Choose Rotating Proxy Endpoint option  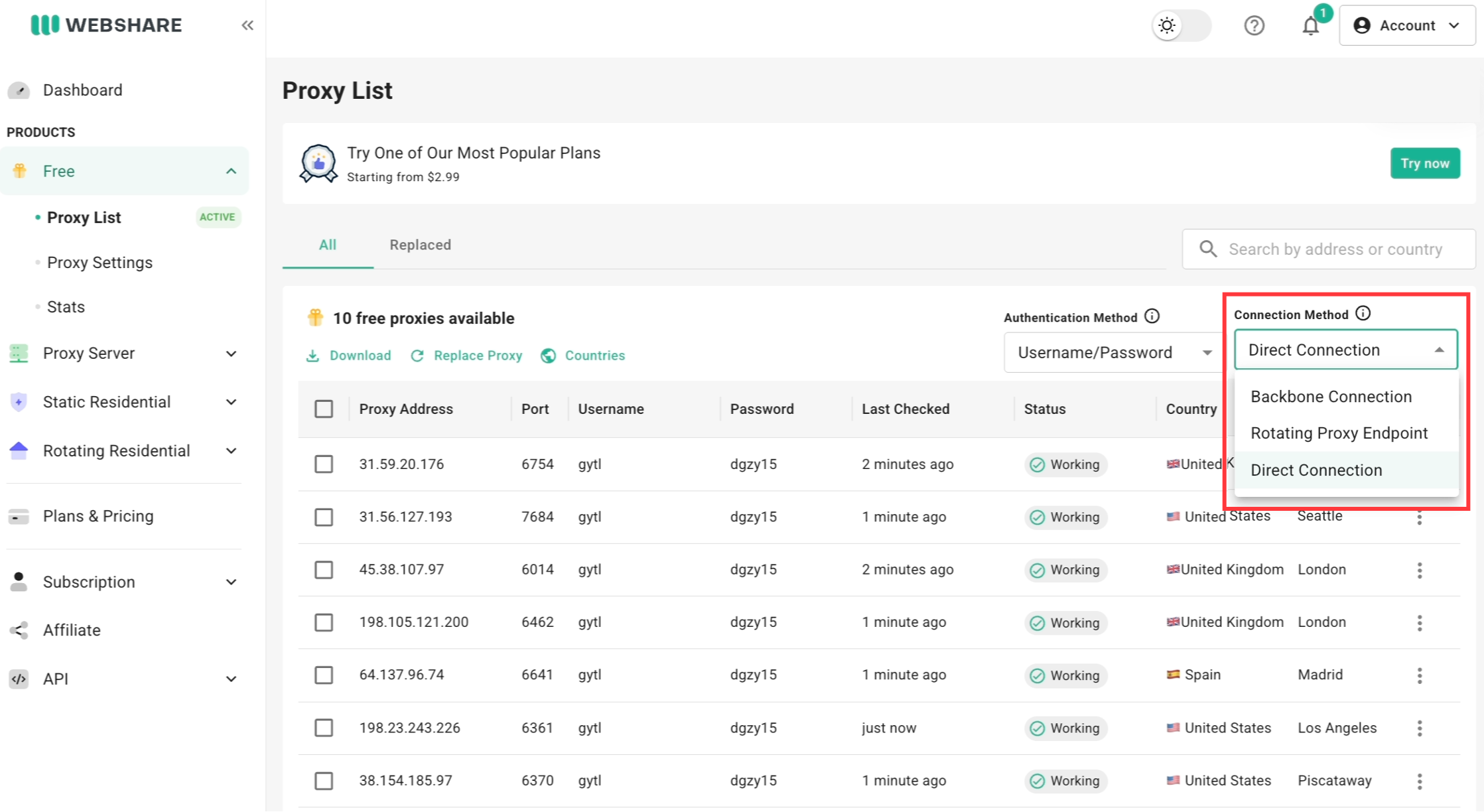click(1346, 433)
